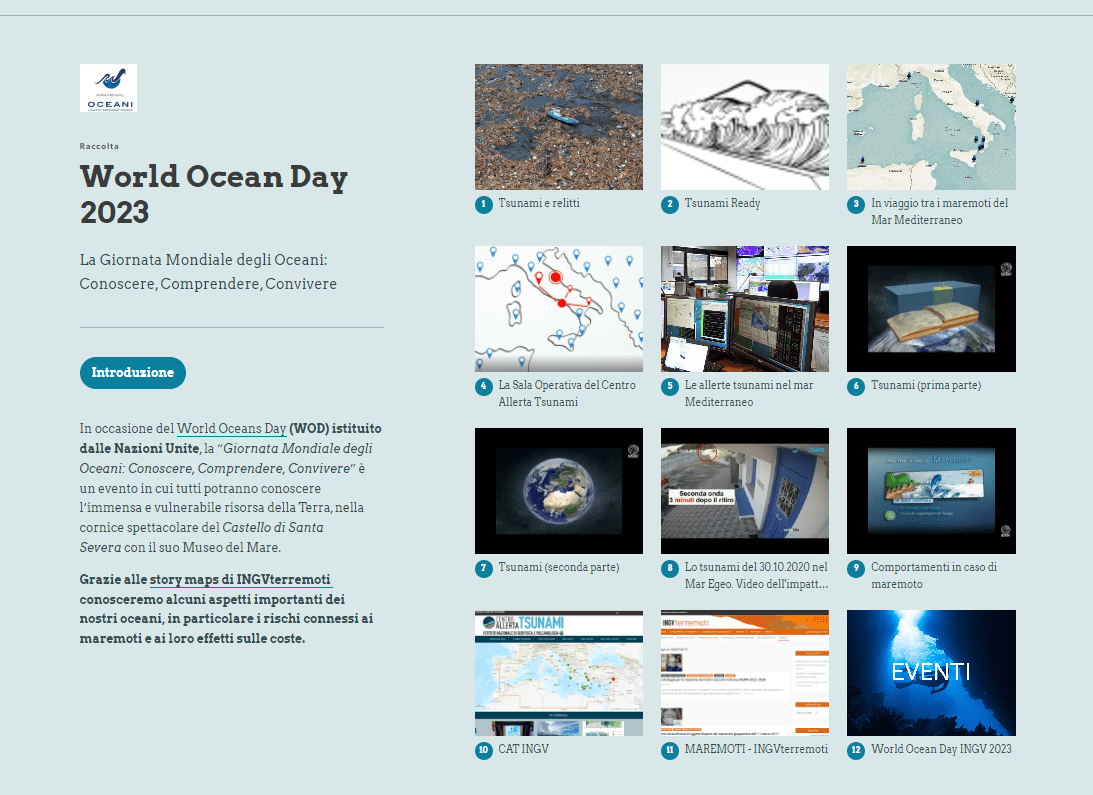Click the Oceani logo icon

(108, 88)
